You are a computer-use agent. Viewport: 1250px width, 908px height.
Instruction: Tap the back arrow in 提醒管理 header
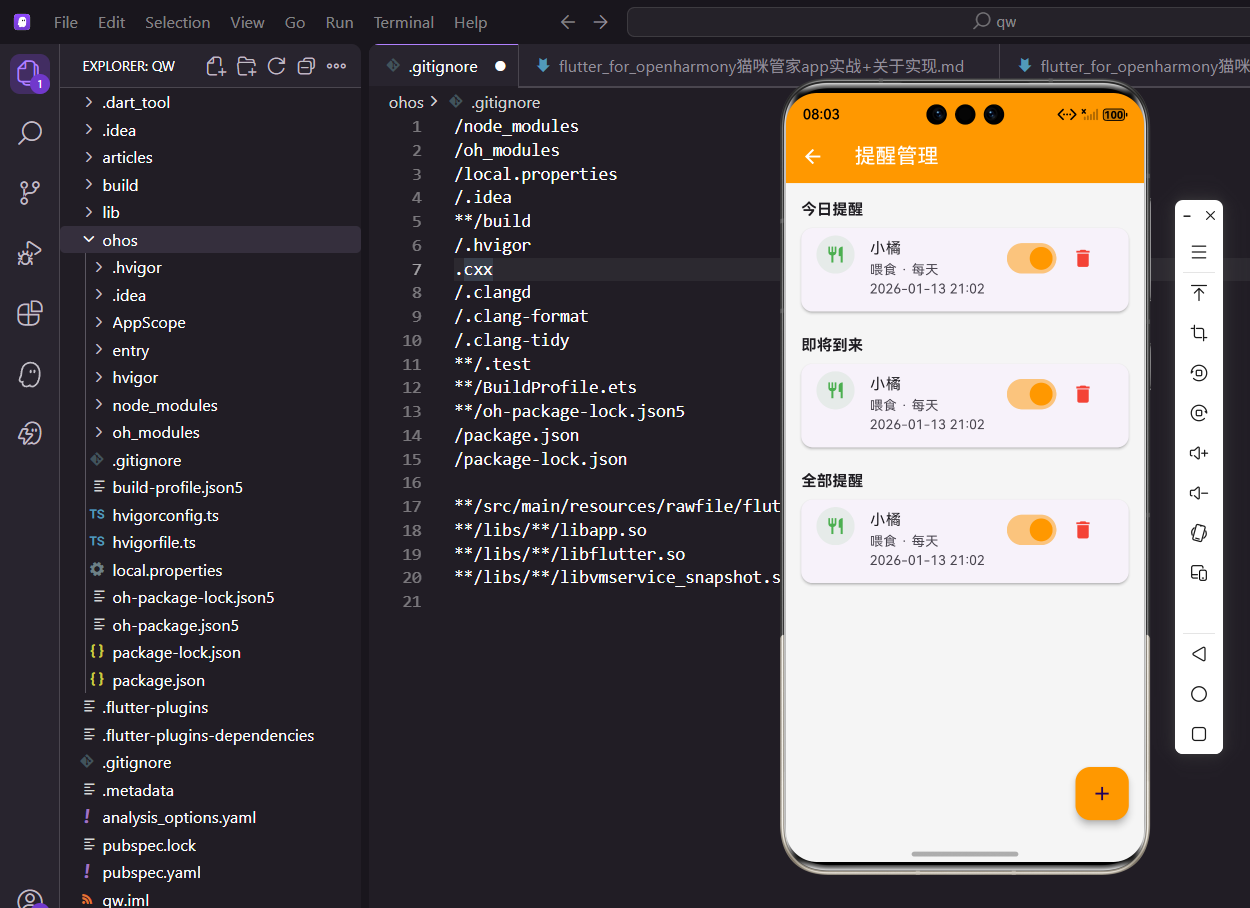click(x=813, y=156)
